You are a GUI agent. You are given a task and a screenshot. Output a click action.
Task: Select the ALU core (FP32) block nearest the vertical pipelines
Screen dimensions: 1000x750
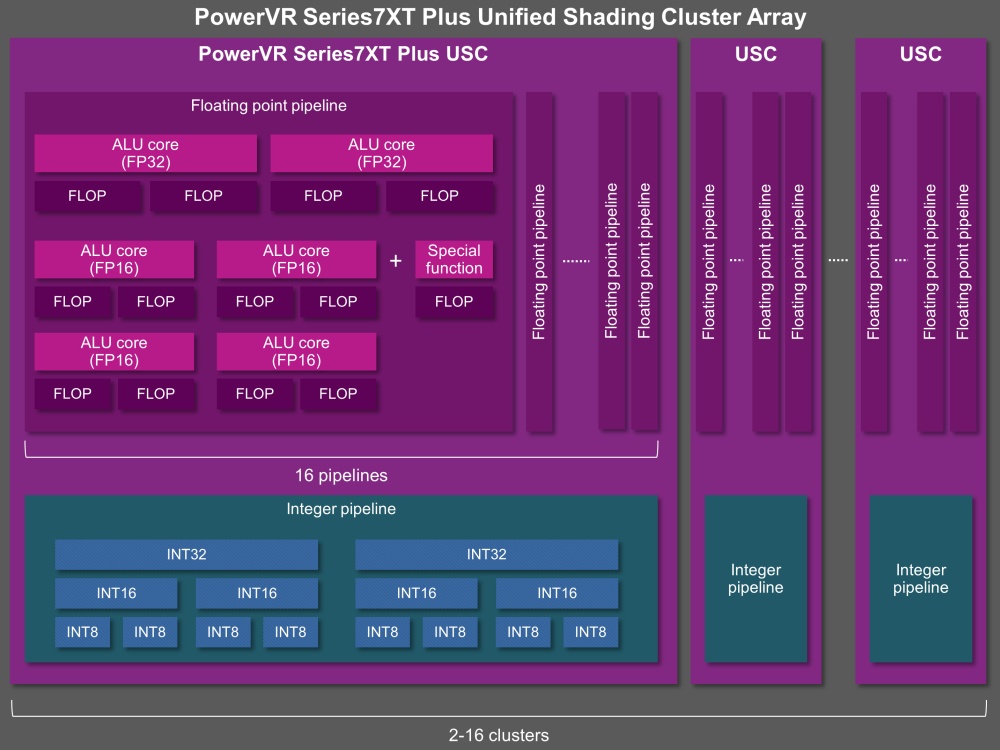381,153
